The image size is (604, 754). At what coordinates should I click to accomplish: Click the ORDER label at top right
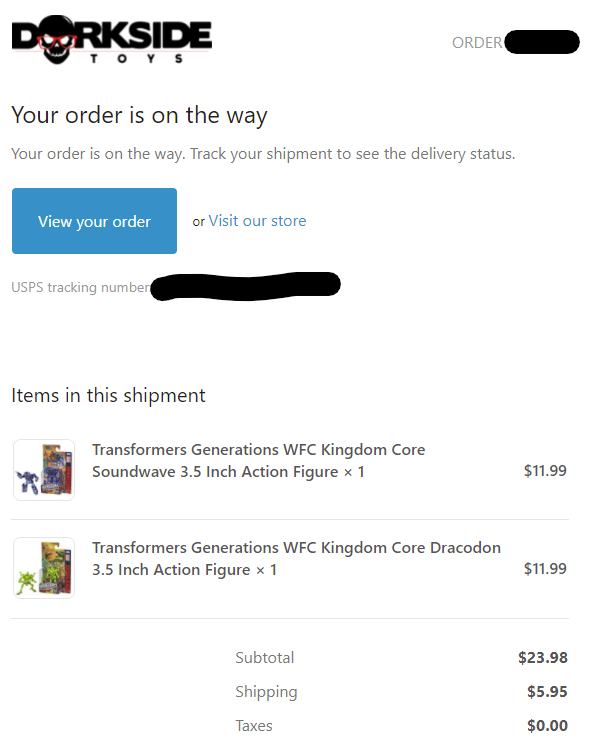(477, 43)
